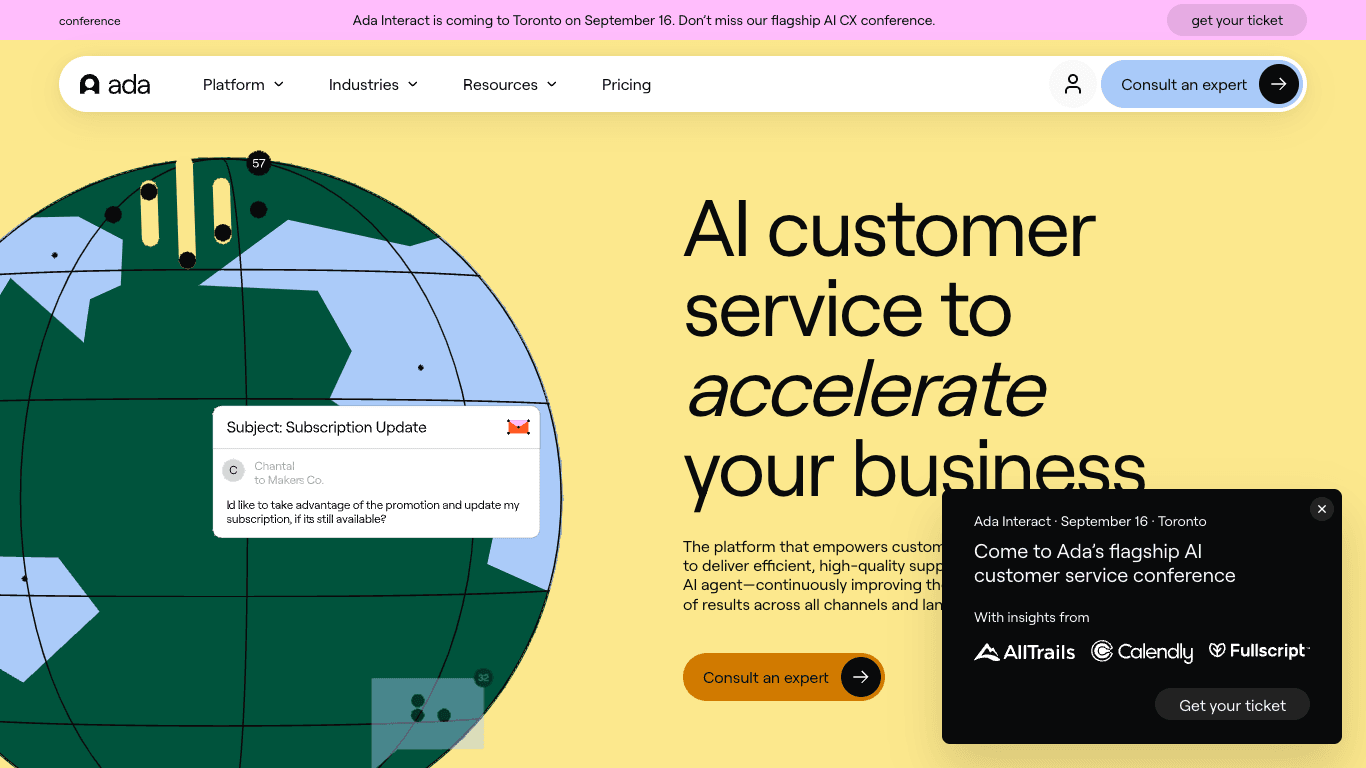Screen dimensions: 1366x768
Task: Click Subject: Subscription Update text
Action: [x=327, y=427]
